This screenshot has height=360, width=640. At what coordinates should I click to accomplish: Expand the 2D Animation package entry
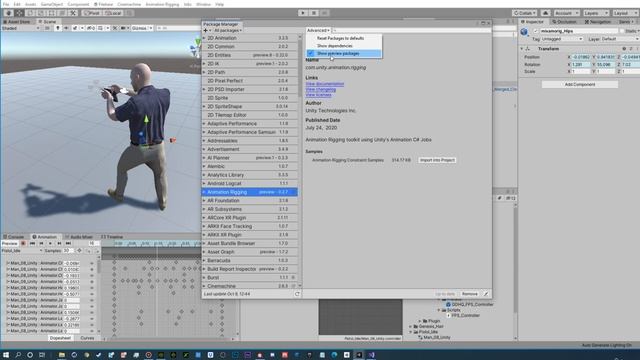pos(204,38)
